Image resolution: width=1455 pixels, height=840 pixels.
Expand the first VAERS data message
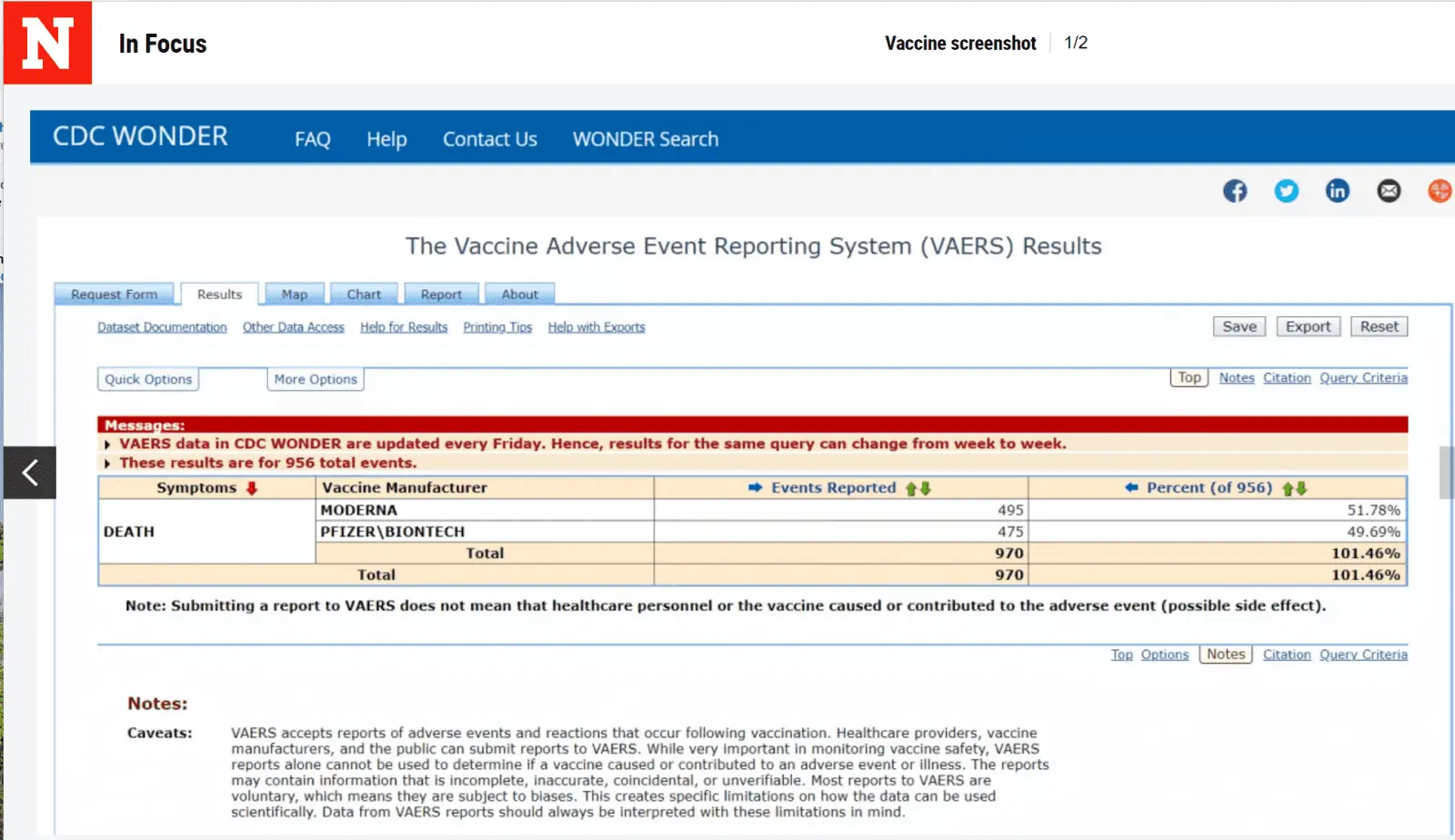[107, 445]
